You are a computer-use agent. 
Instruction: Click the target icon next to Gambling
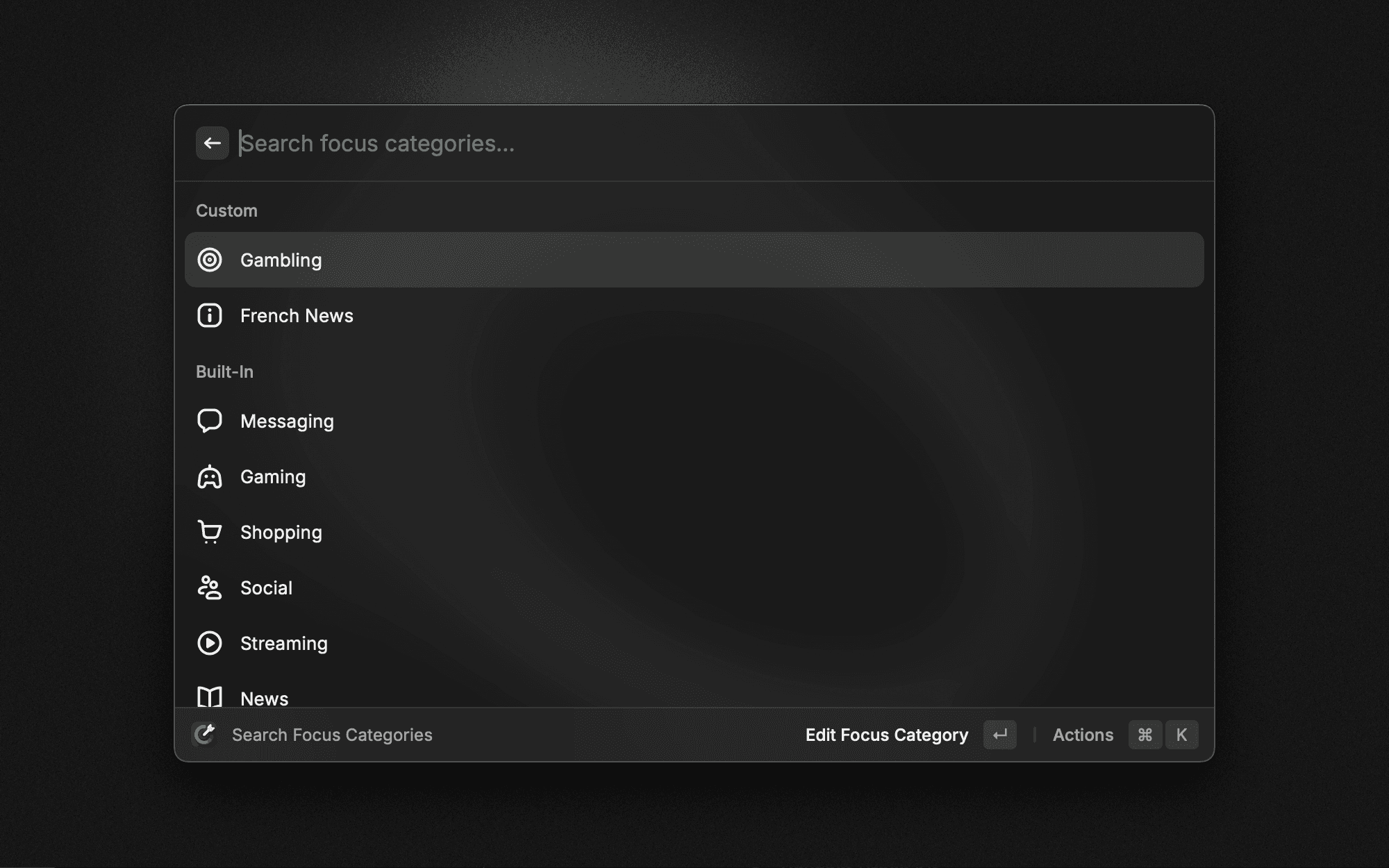point(210,260)
